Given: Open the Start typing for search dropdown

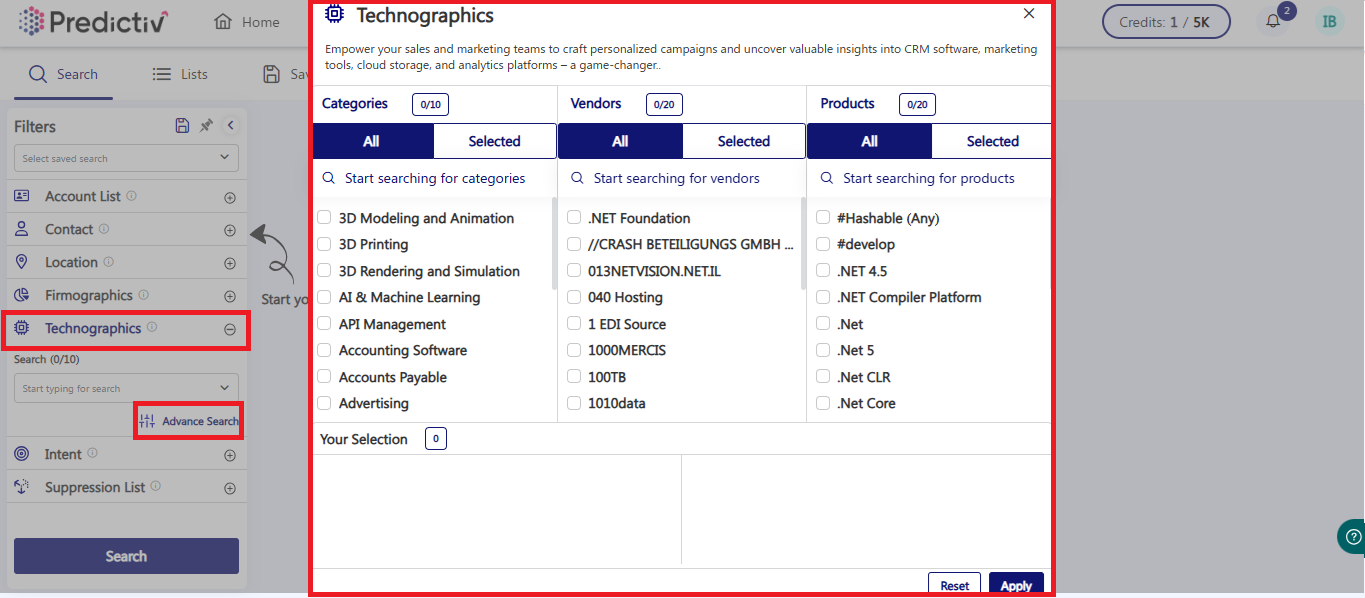Looking at the screenshot, I should tap(126, 388).
